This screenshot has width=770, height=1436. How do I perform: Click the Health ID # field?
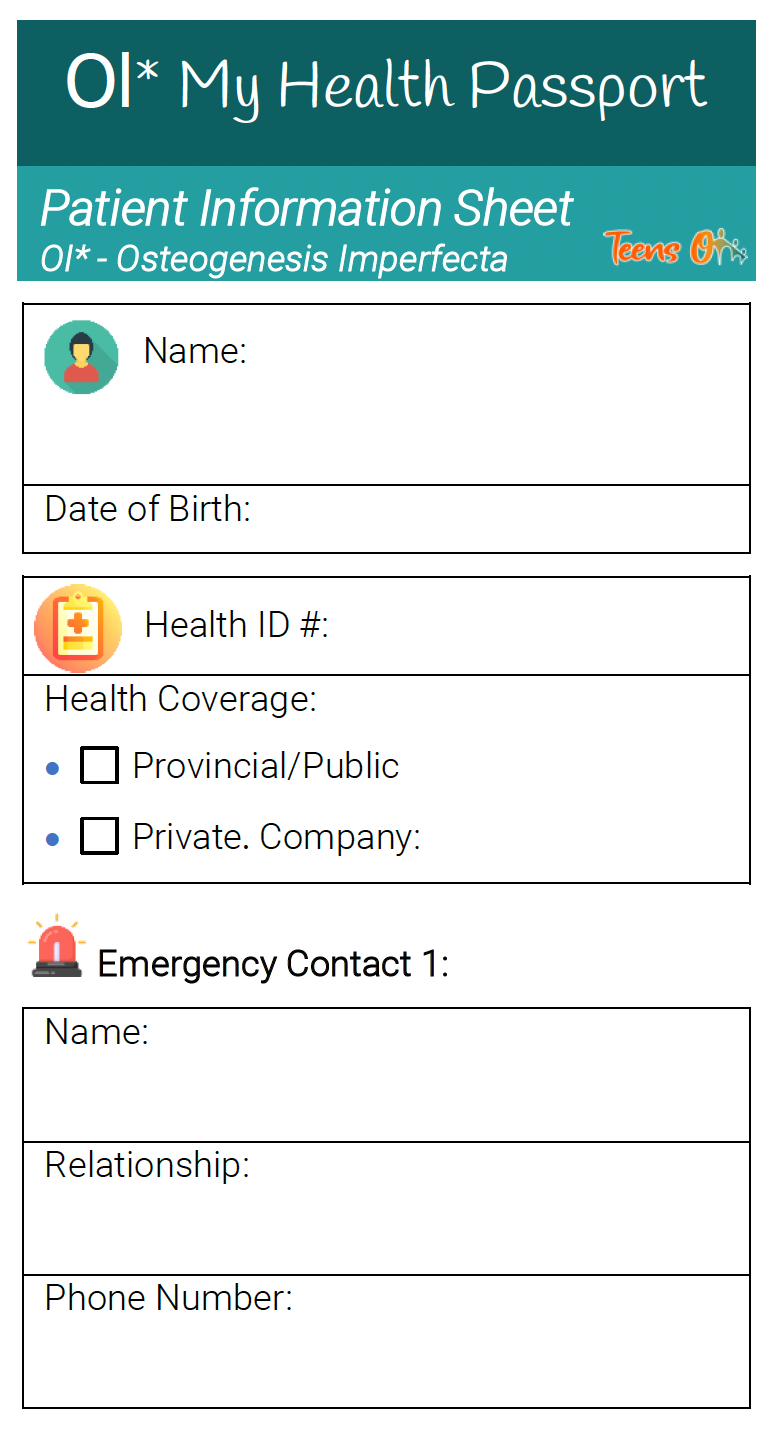[530, 626]
